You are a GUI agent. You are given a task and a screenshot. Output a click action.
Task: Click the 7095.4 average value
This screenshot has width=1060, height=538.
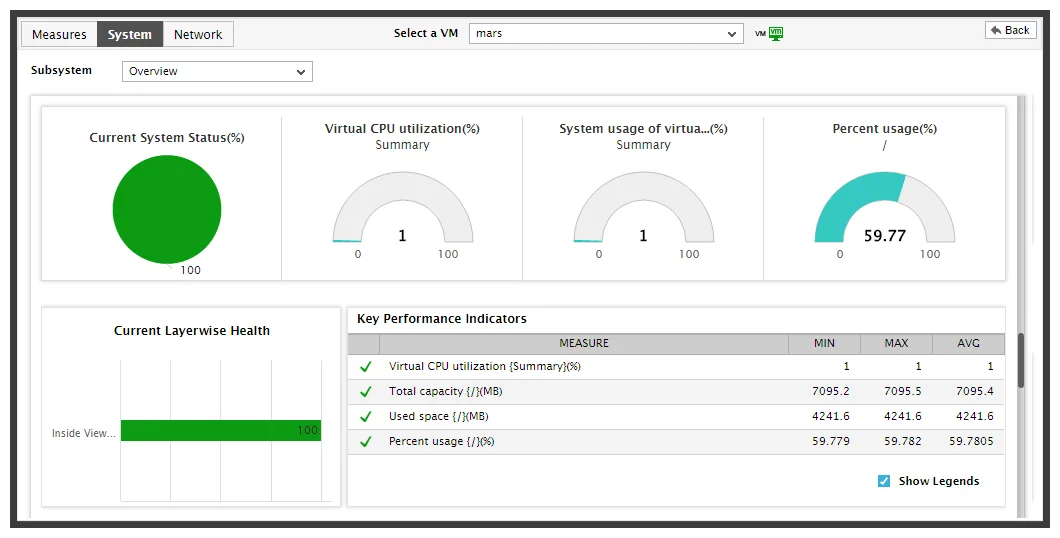coord(975,391)
